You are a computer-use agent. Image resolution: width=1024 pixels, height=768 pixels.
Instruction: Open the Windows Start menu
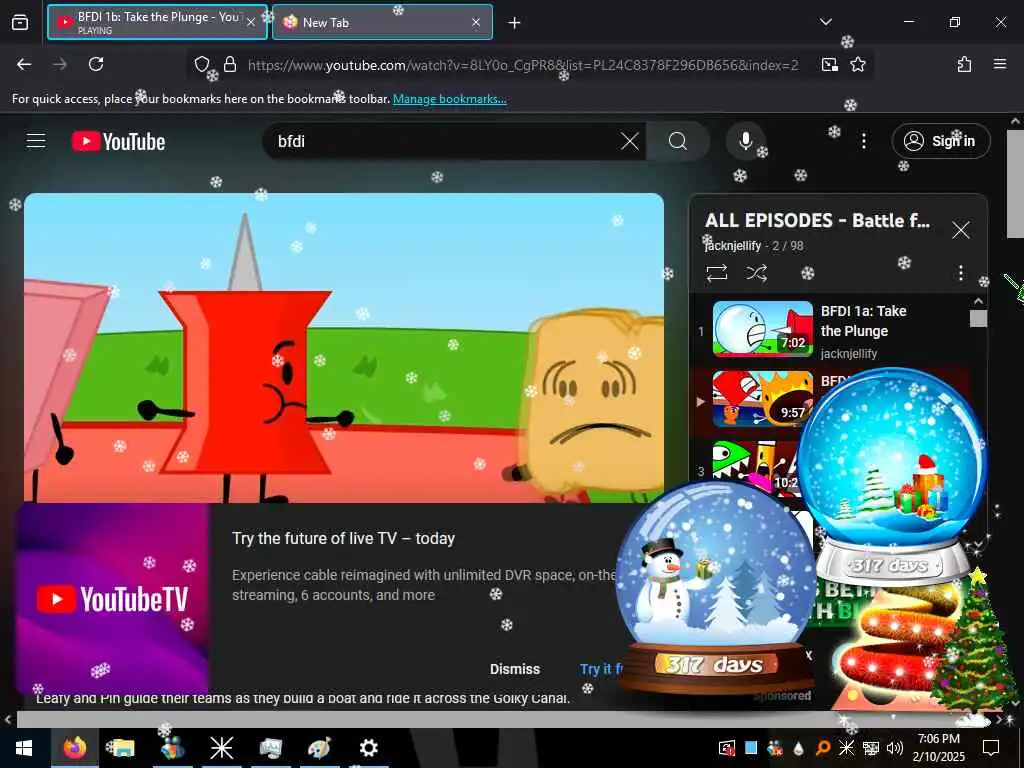click(24, 748)
